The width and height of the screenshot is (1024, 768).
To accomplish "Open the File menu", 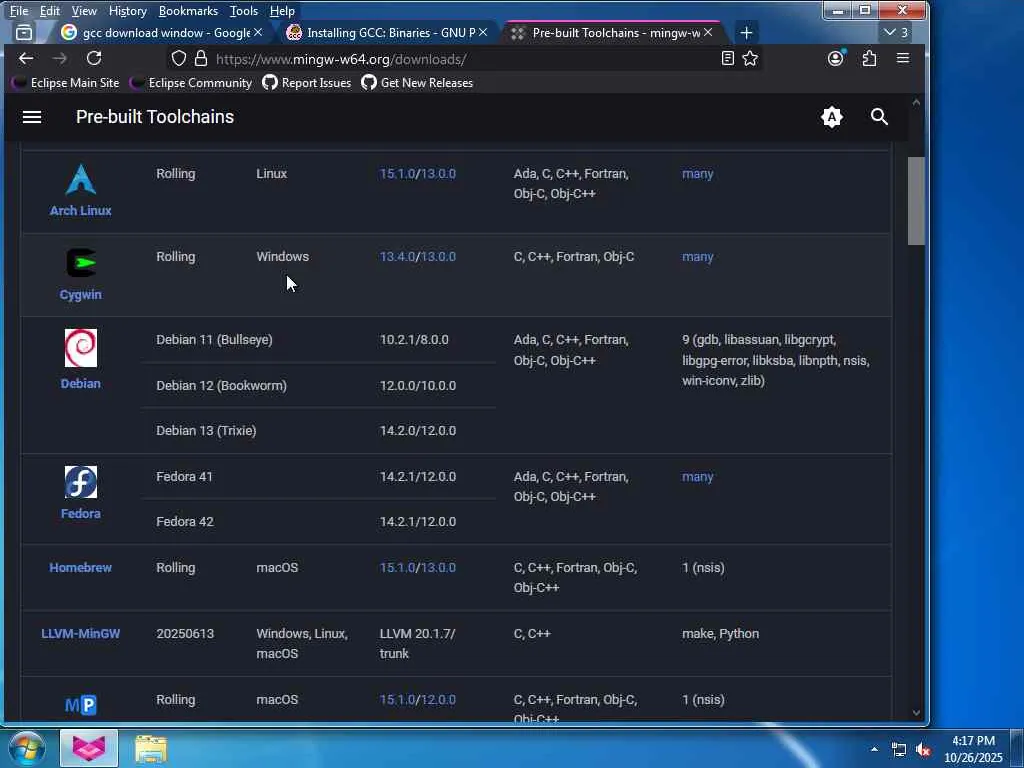I will tap(19, 11).
